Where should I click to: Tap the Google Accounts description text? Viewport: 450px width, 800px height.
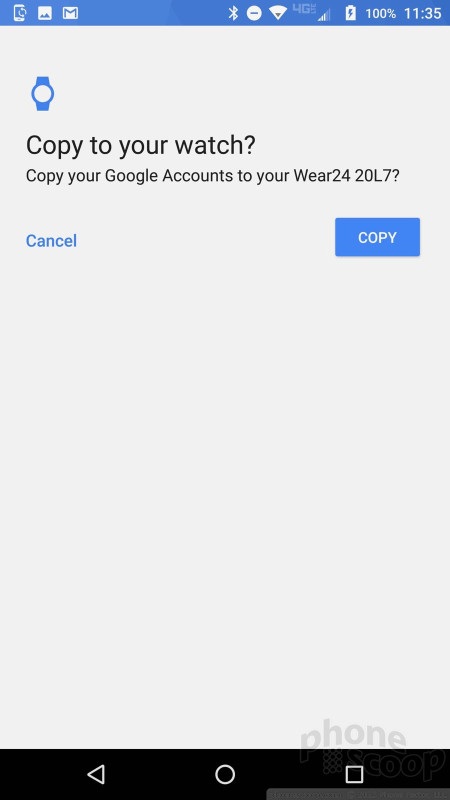213,176
